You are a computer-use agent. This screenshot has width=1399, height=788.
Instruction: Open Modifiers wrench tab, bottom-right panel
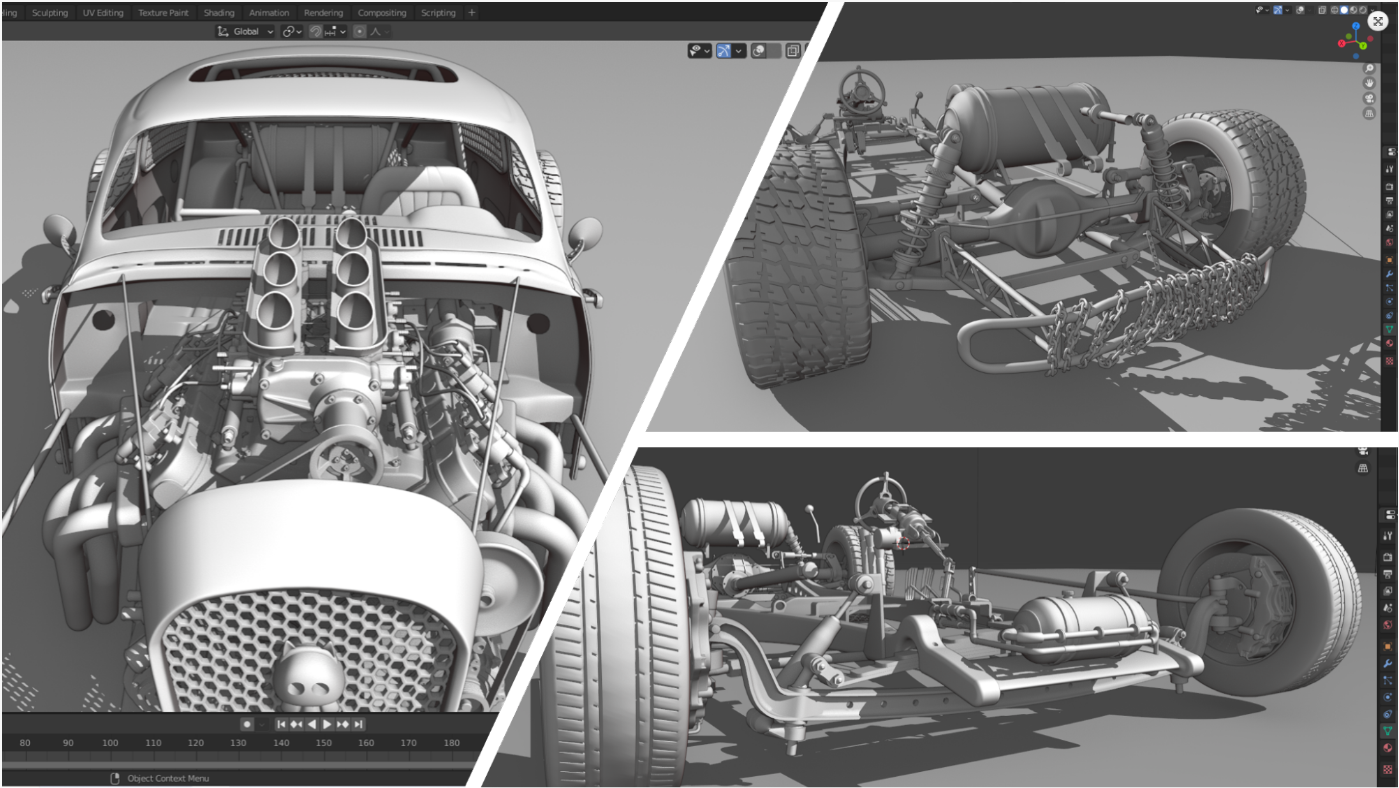point(1388,663)
